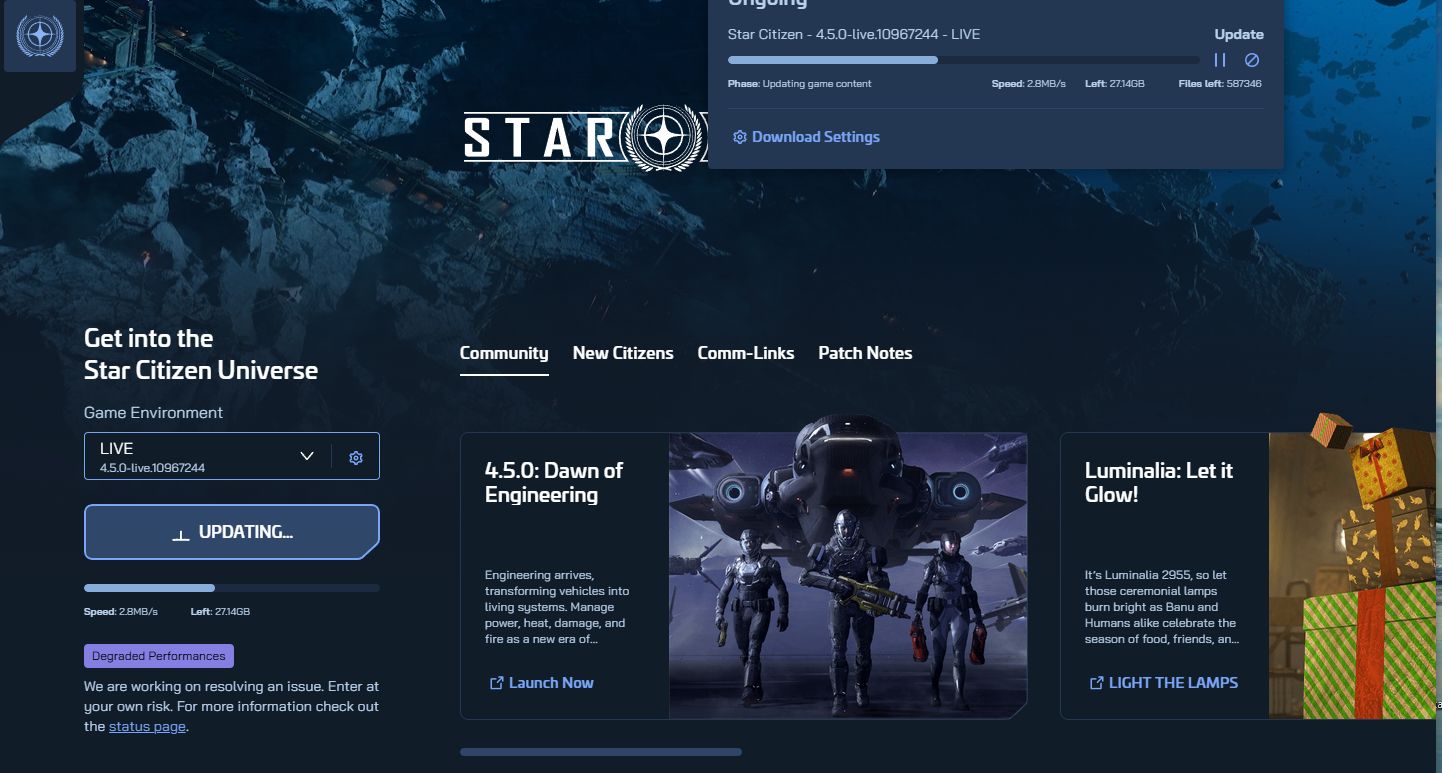This screenshot has width=1442, height=773.
Task: Click the Degraded Performances badge
Action: pos(159,656)
